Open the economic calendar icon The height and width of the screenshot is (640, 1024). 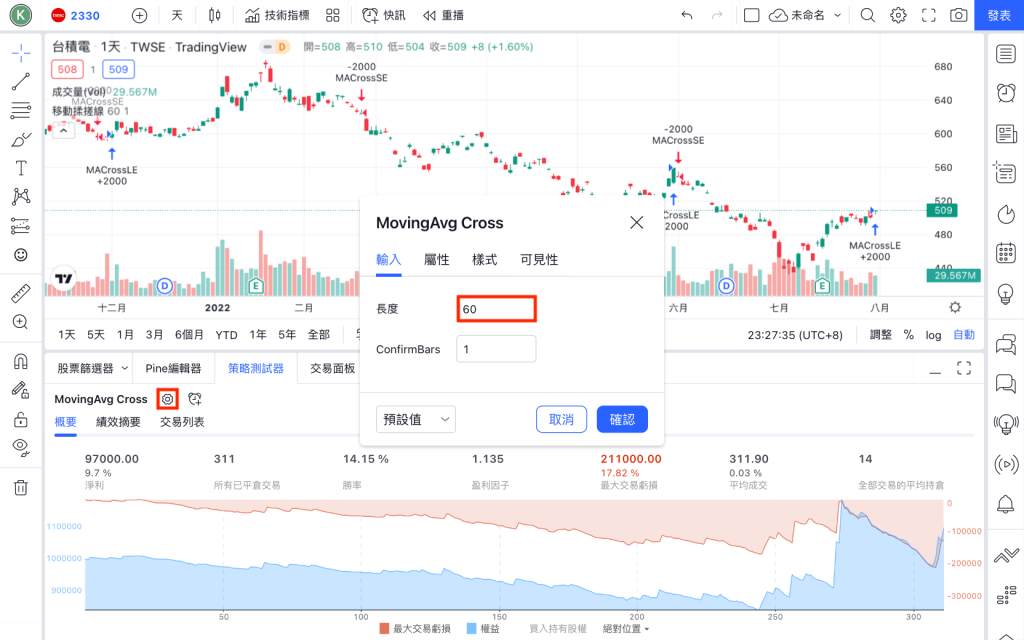click(1006, 253)
